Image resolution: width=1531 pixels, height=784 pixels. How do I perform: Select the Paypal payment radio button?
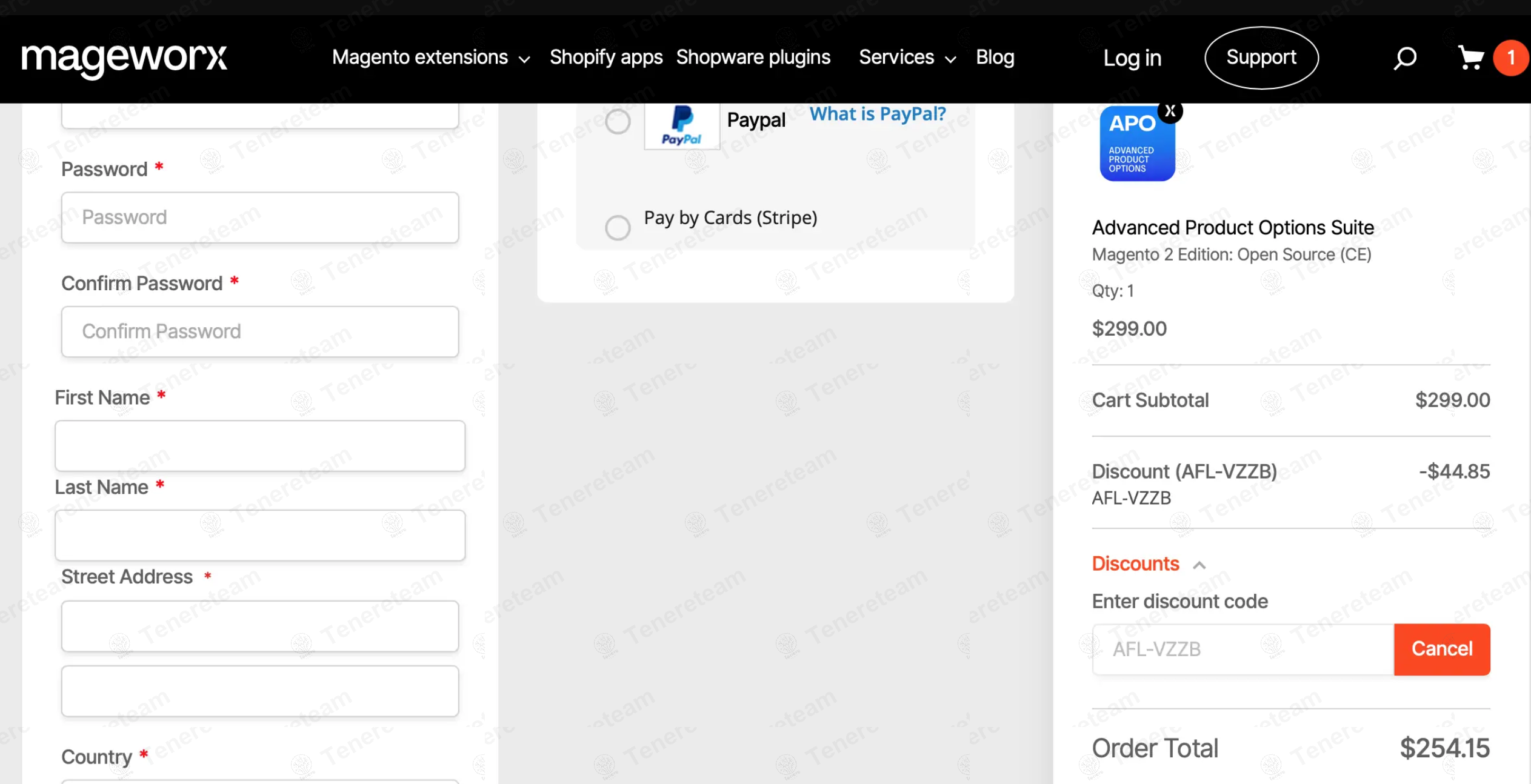618,122
